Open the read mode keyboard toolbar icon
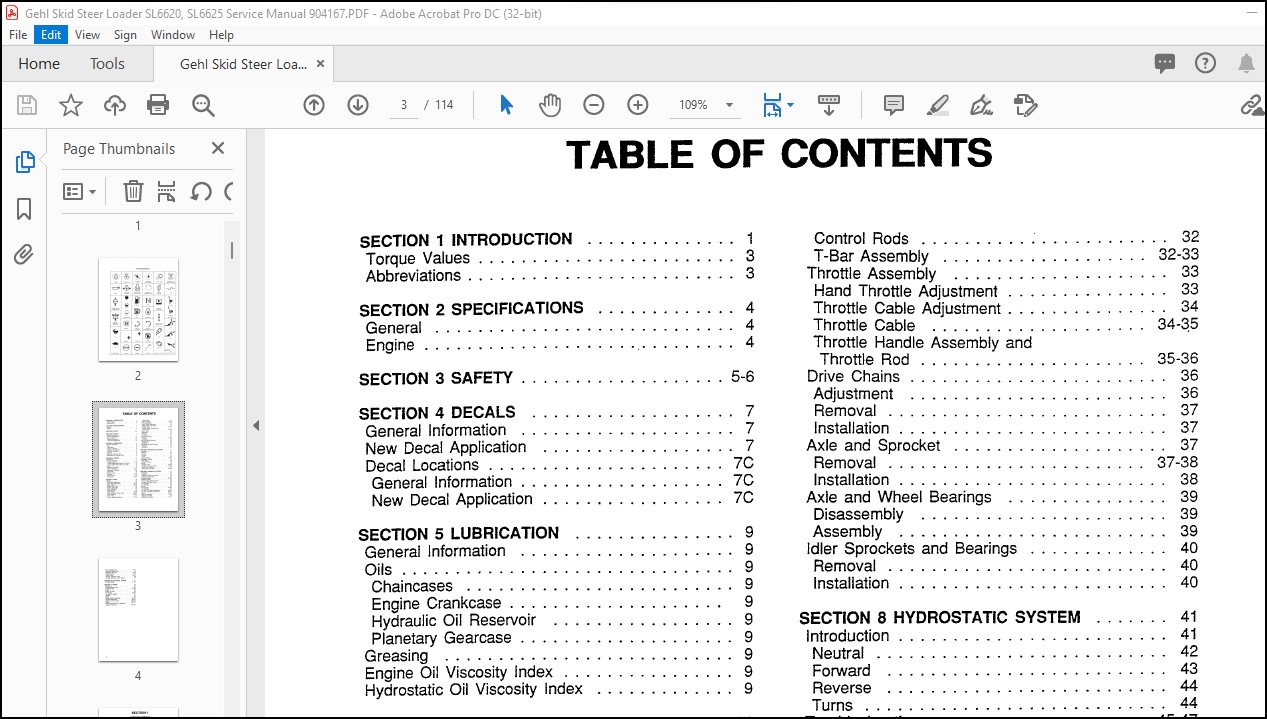 828,104
